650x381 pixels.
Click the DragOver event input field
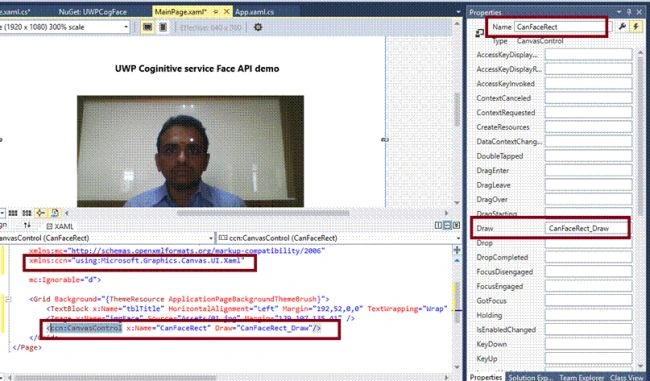pyautogui.click(x=588, y=199)
